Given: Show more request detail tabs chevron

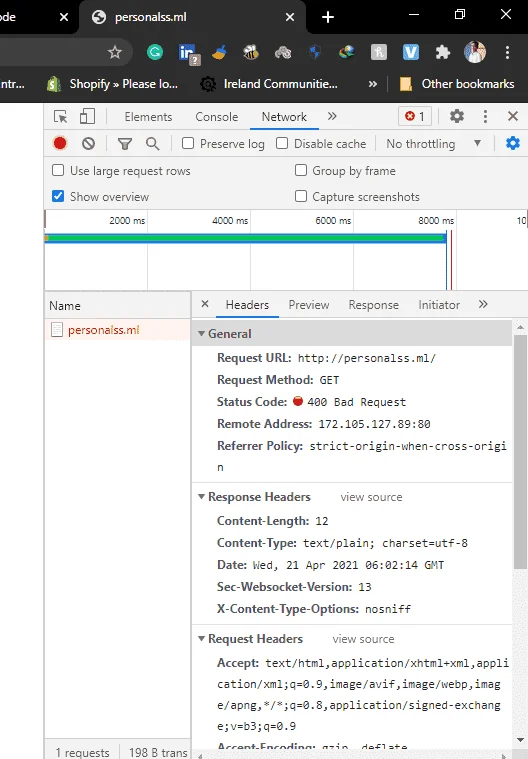Looking at the screenshot, I should click(x=483, y=304).
